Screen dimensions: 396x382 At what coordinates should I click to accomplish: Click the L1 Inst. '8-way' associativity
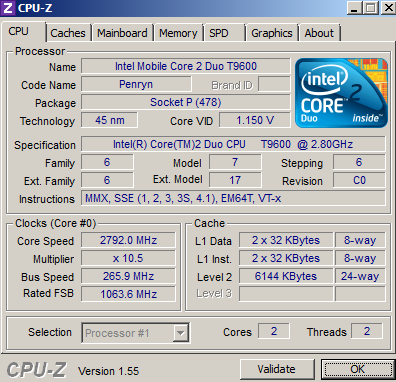(x=360, y=258)
